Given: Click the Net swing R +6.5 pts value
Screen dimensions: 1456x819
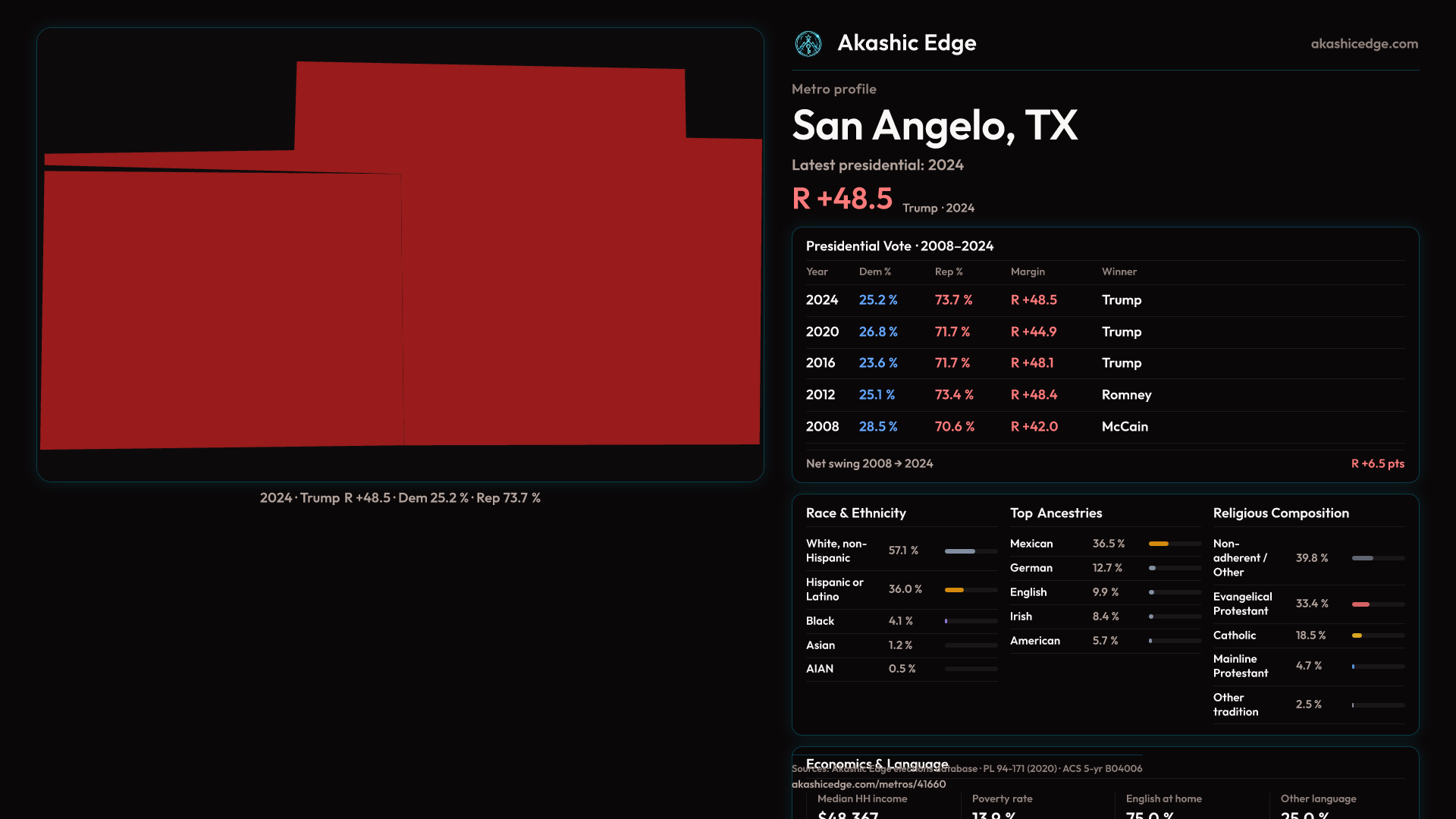Looking at the screenshot, I should click(x=1377, y=463).
